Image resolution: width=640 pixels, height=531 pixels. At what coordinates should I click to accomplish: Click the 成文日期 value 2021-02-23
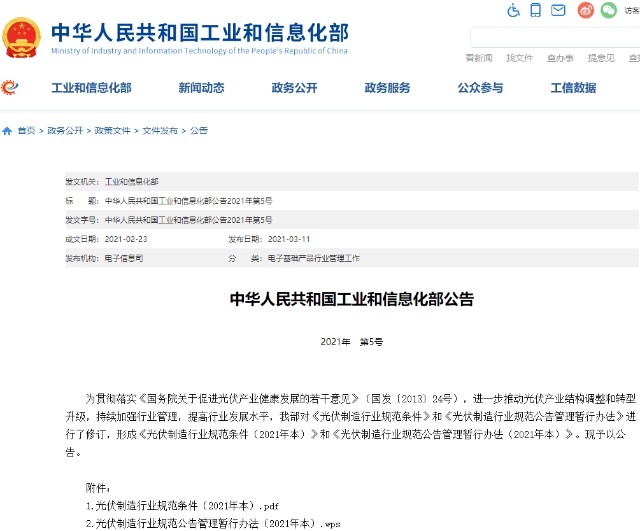coord(126,239)
